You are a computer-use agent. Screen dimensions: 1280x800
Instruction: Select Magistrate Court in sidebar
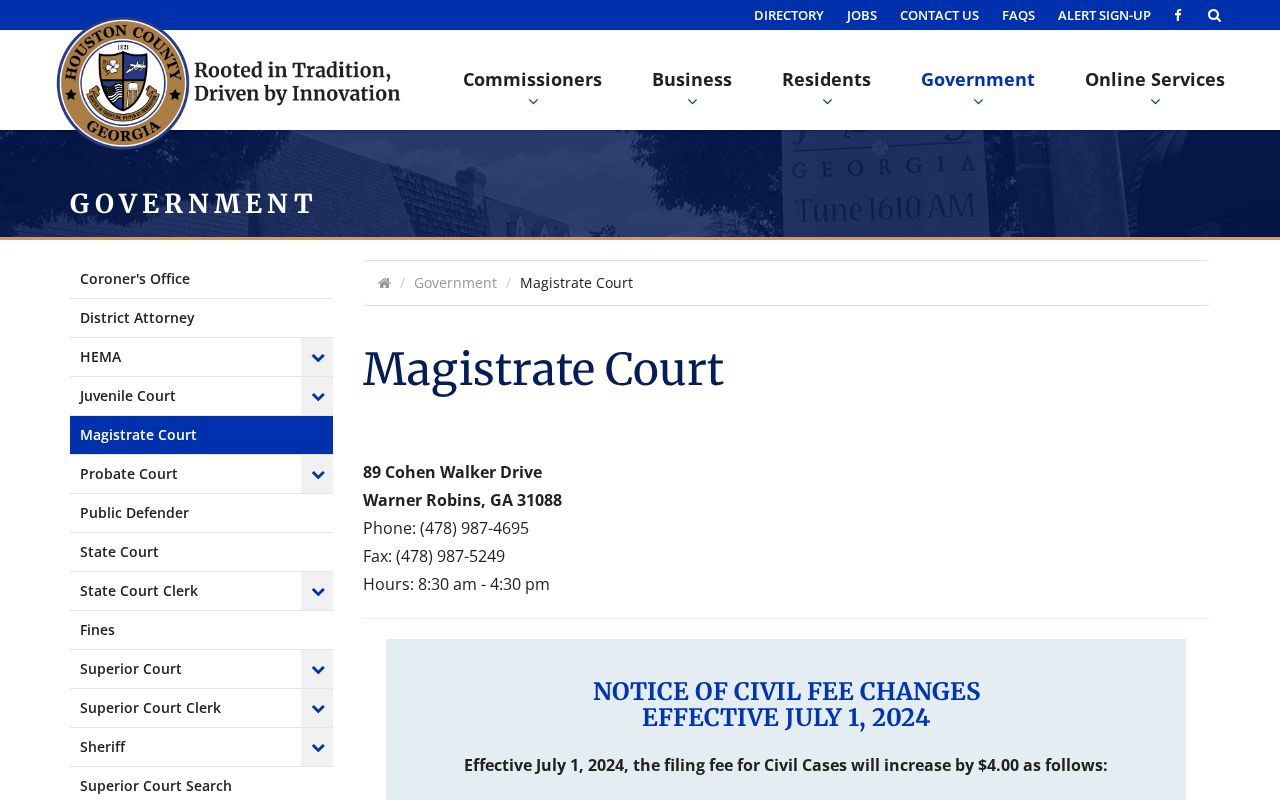tap(201, 435)
